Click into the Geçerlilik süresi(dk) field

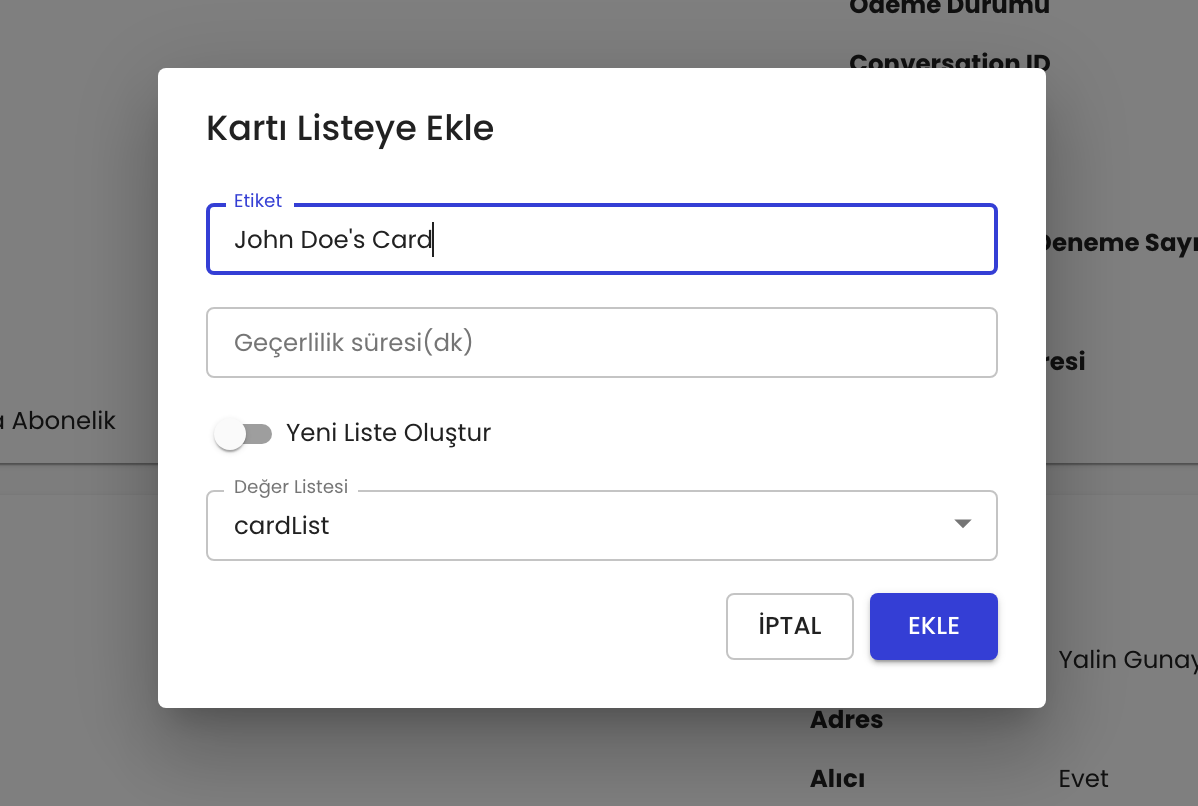[x=601, y=343]
